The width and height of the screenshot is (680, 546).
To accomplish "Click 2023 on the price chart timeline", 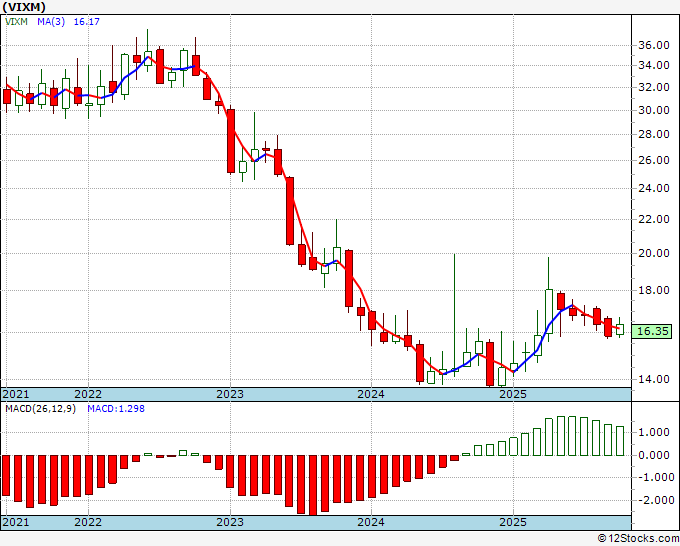I will point(230,394).
